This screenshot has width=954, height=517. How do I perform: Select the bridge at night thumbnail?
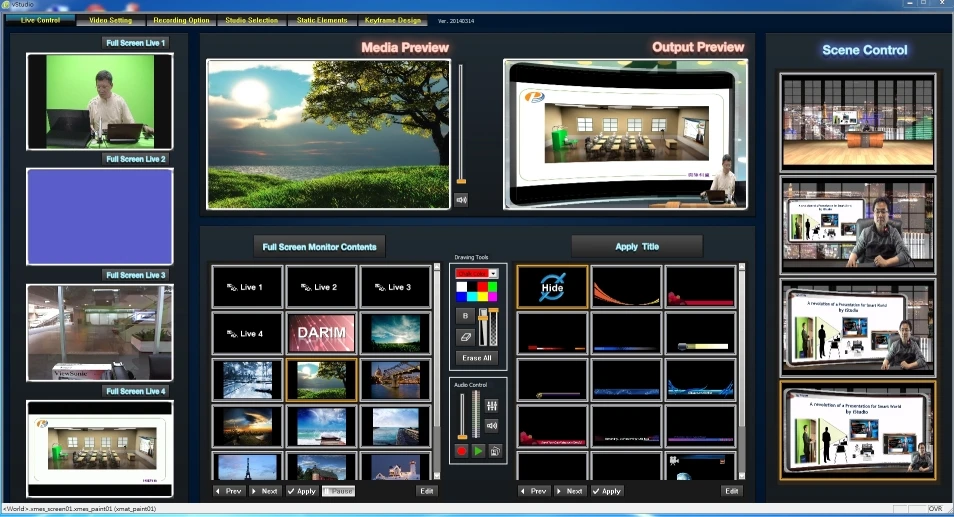395,380
